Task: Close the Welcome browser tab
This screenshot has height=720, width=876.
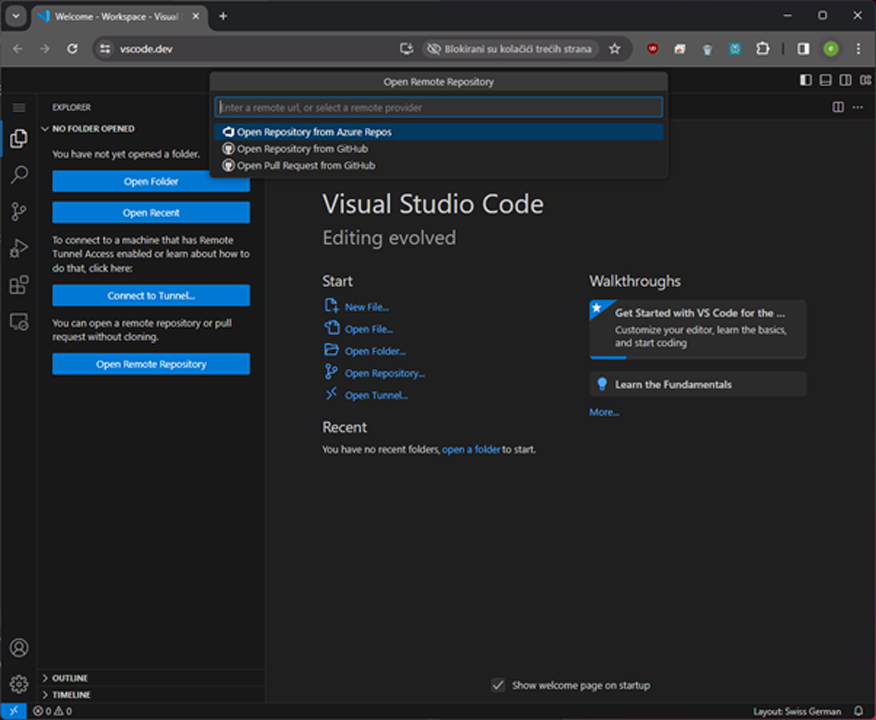Action: (x=196, y=16)
